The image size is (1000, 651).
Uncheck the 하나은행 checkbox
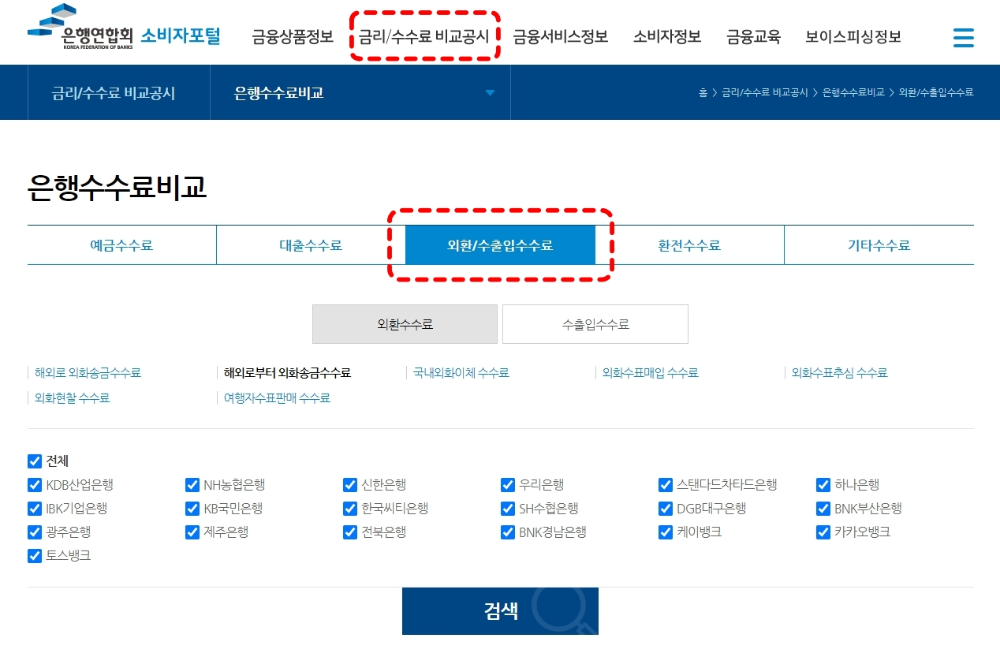click(x=823, y=485)
